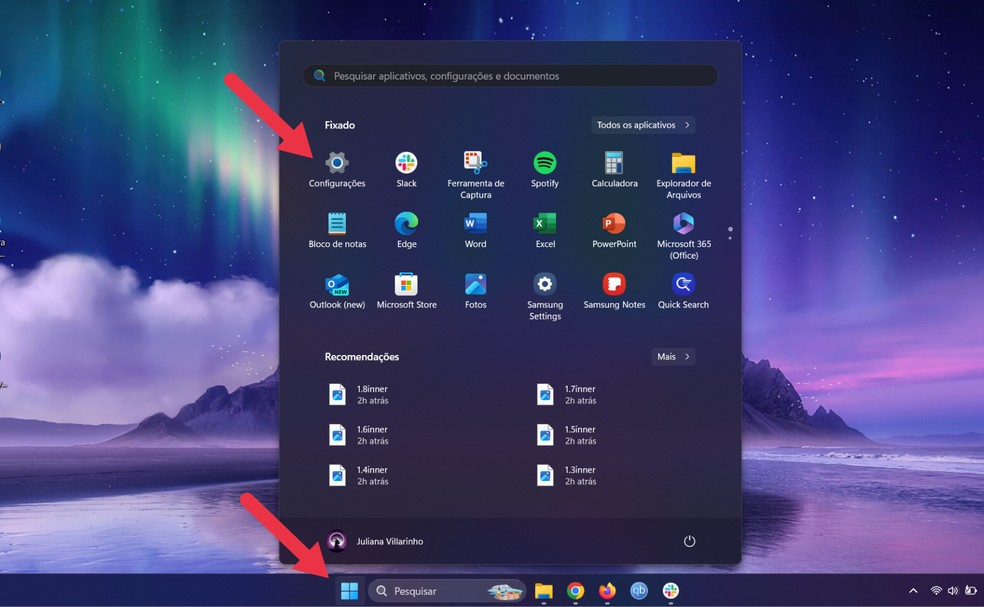Click the taskbar Pesquisar search box
The height and width of the screenshot is (607, 984).
point(447,591)
